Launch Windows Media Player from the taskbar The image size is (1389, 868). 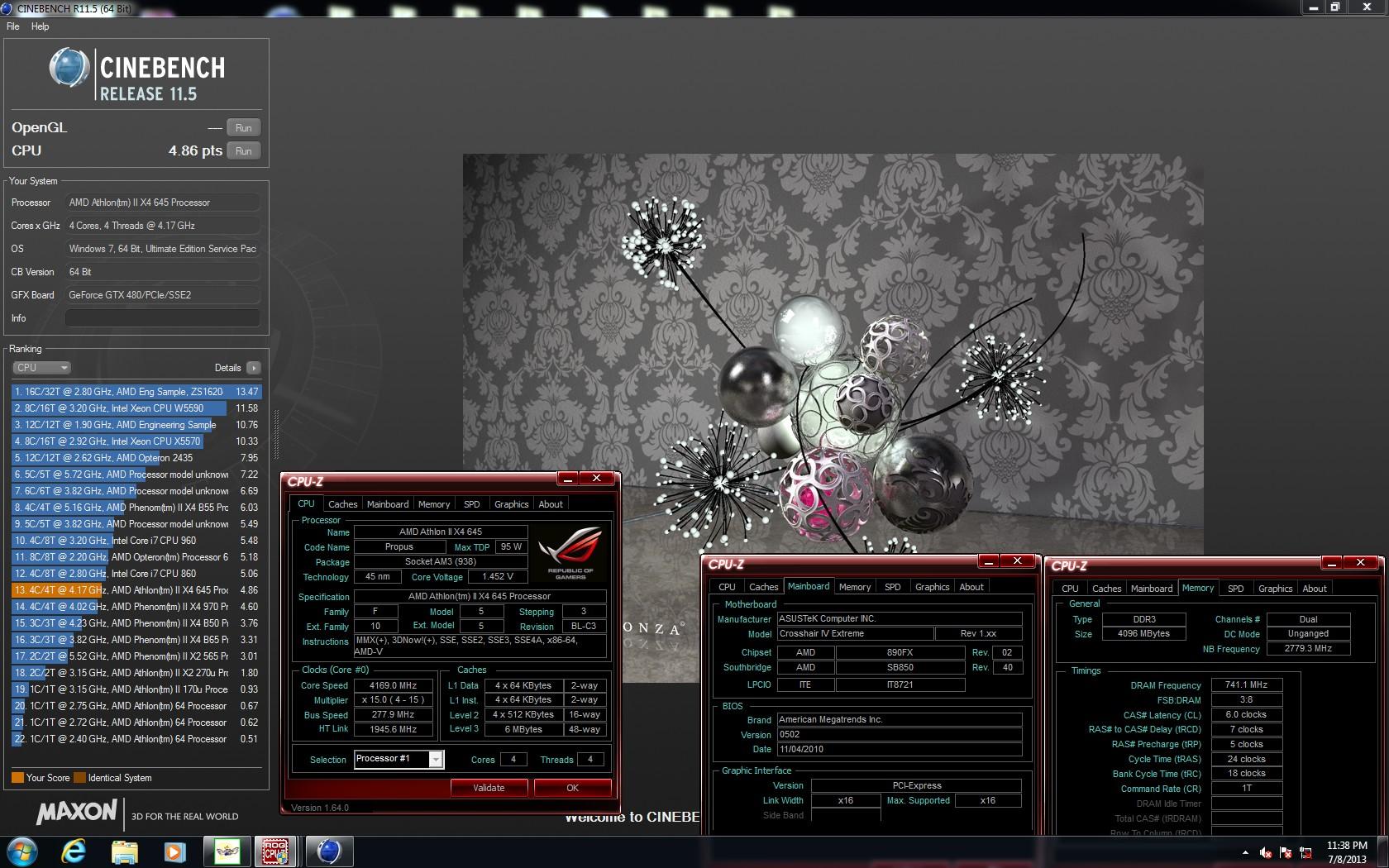174,851
